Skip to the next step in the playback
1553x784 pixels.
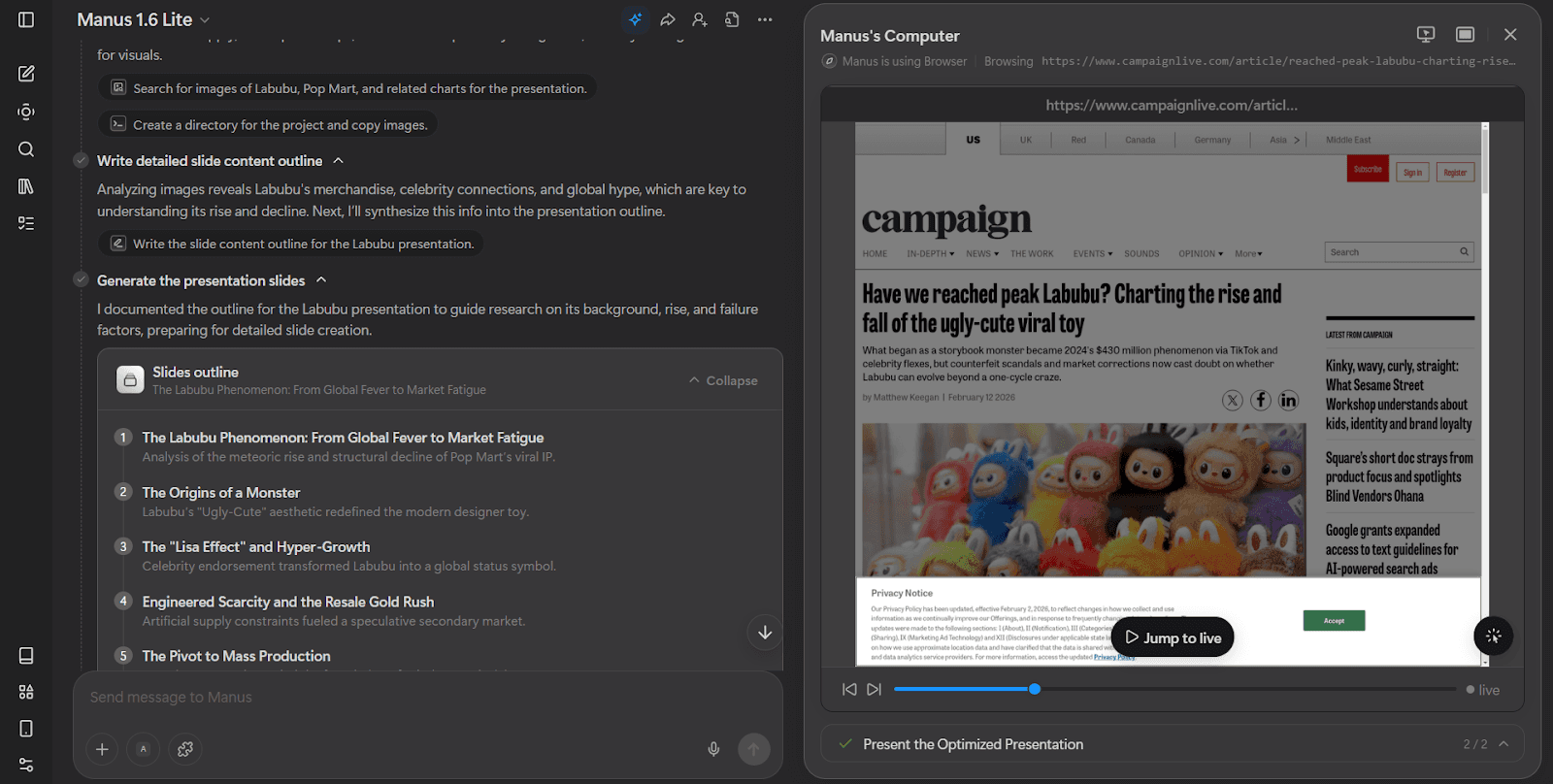(875, 689)
